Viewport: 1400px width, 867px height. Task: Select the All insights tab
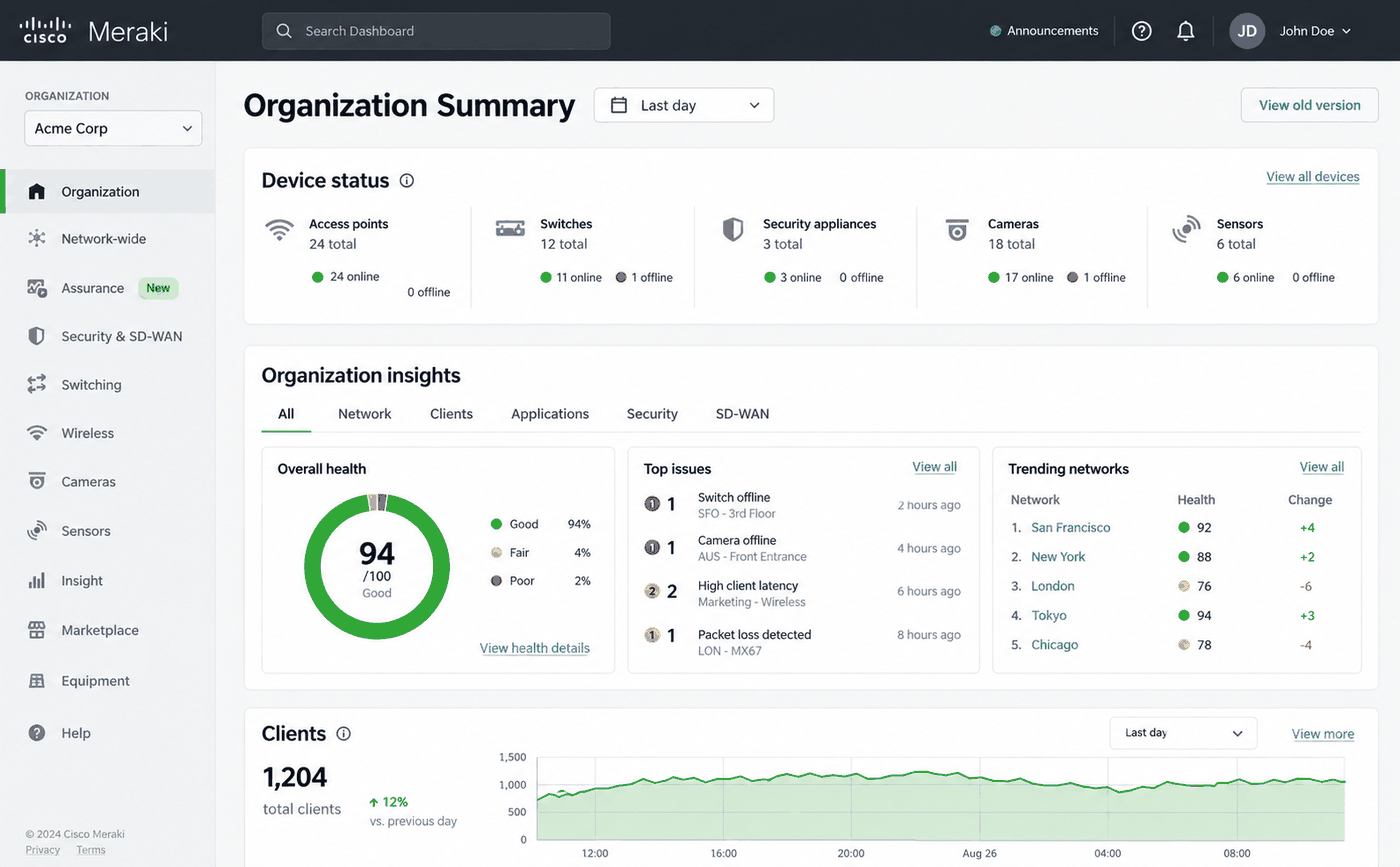(x=286, y=414)
